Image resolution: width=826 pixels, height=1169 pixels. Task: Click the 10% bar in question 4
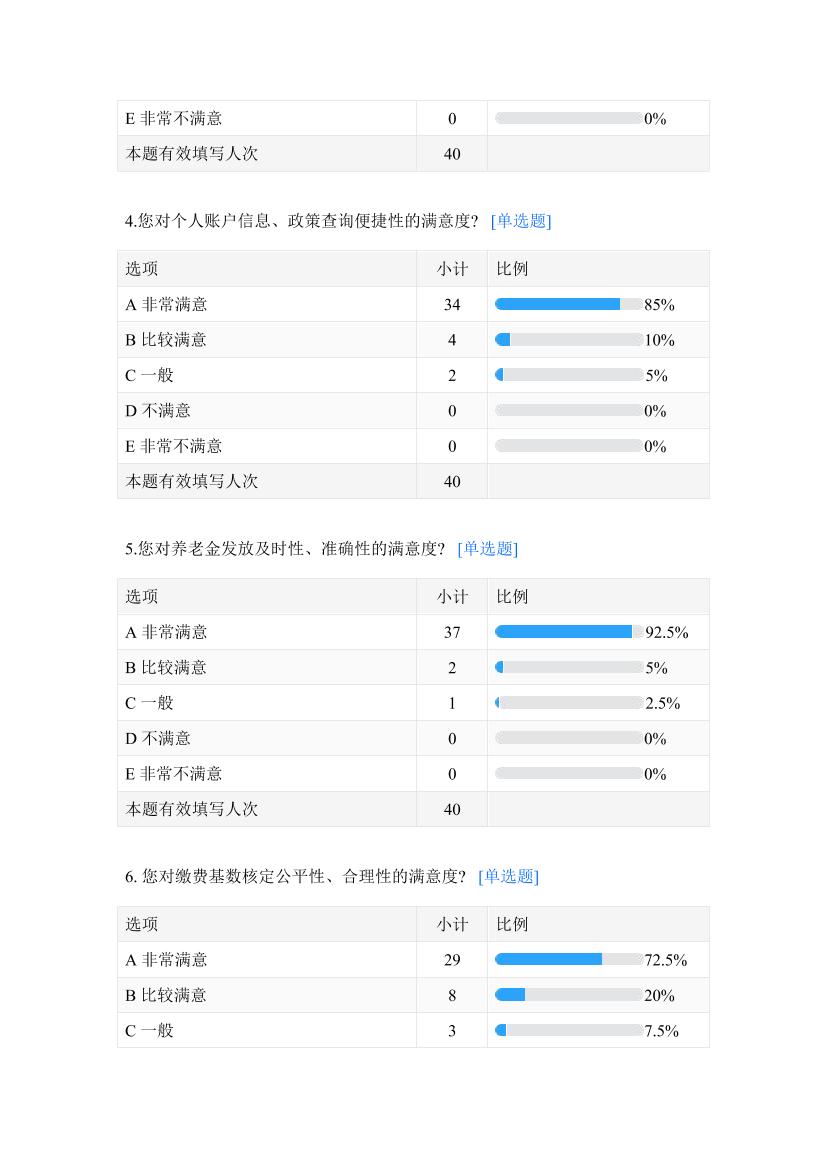coord(568,340)
